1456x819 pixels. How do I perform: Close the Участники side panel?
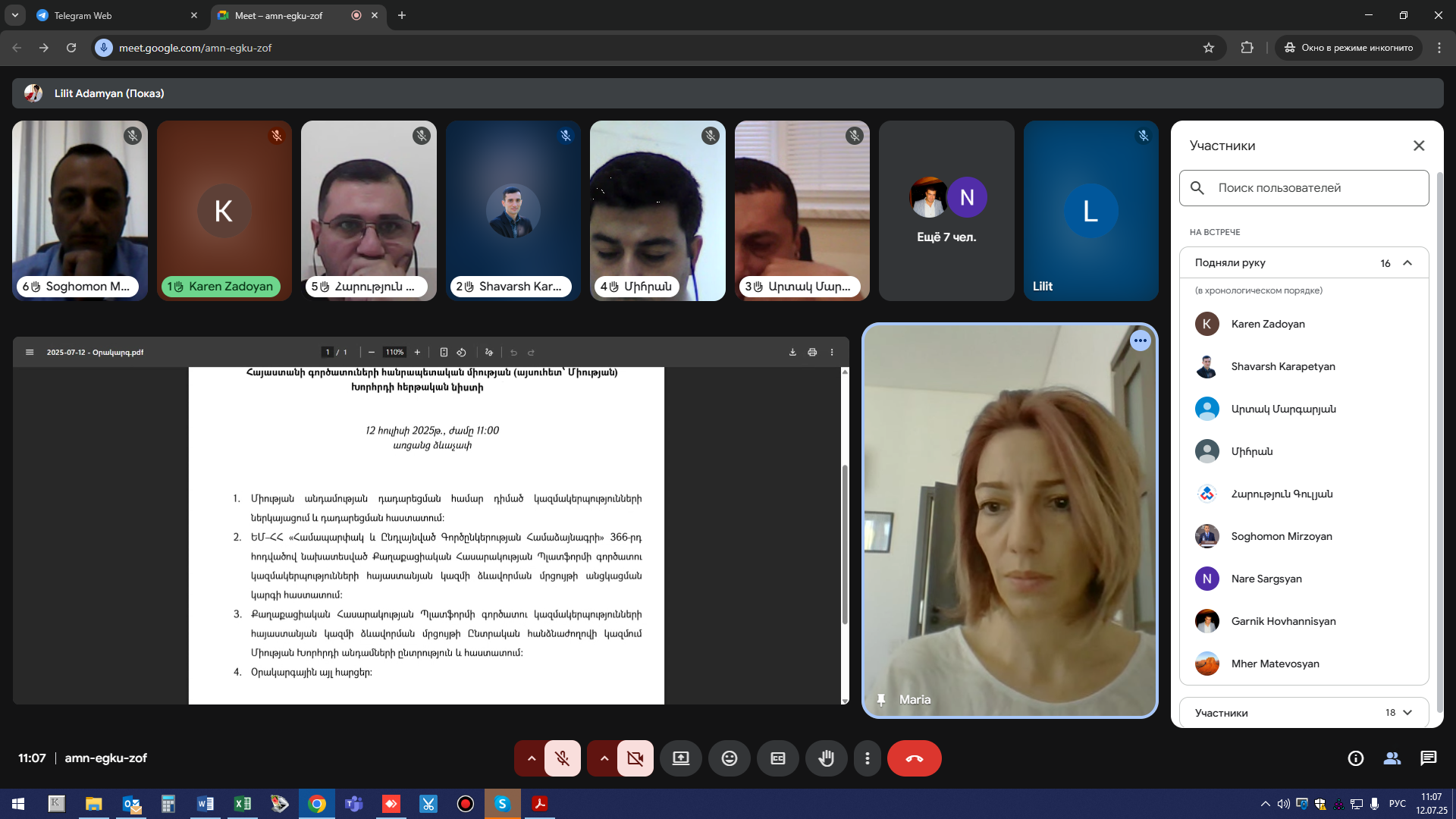[x=1419, y=146]
